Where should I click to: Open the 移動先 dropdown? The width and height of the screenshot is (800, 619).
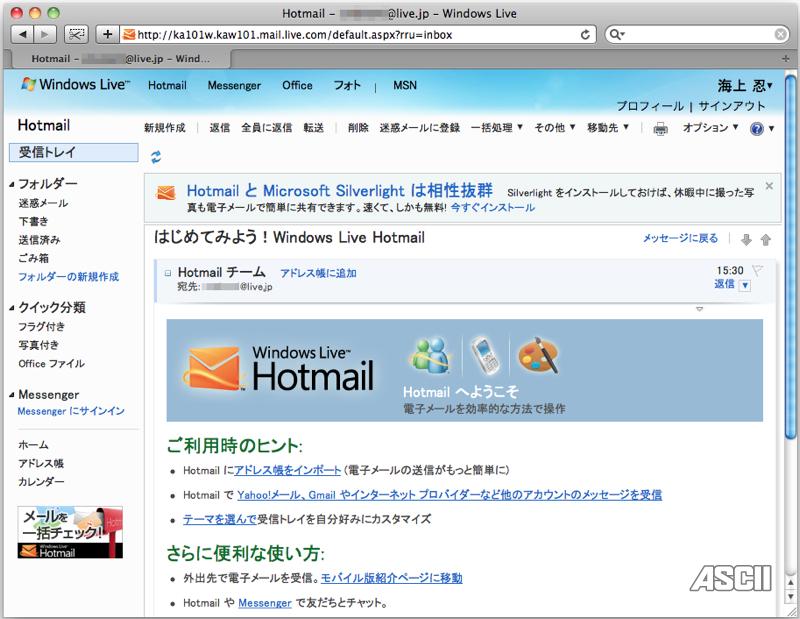click(608, 128)
